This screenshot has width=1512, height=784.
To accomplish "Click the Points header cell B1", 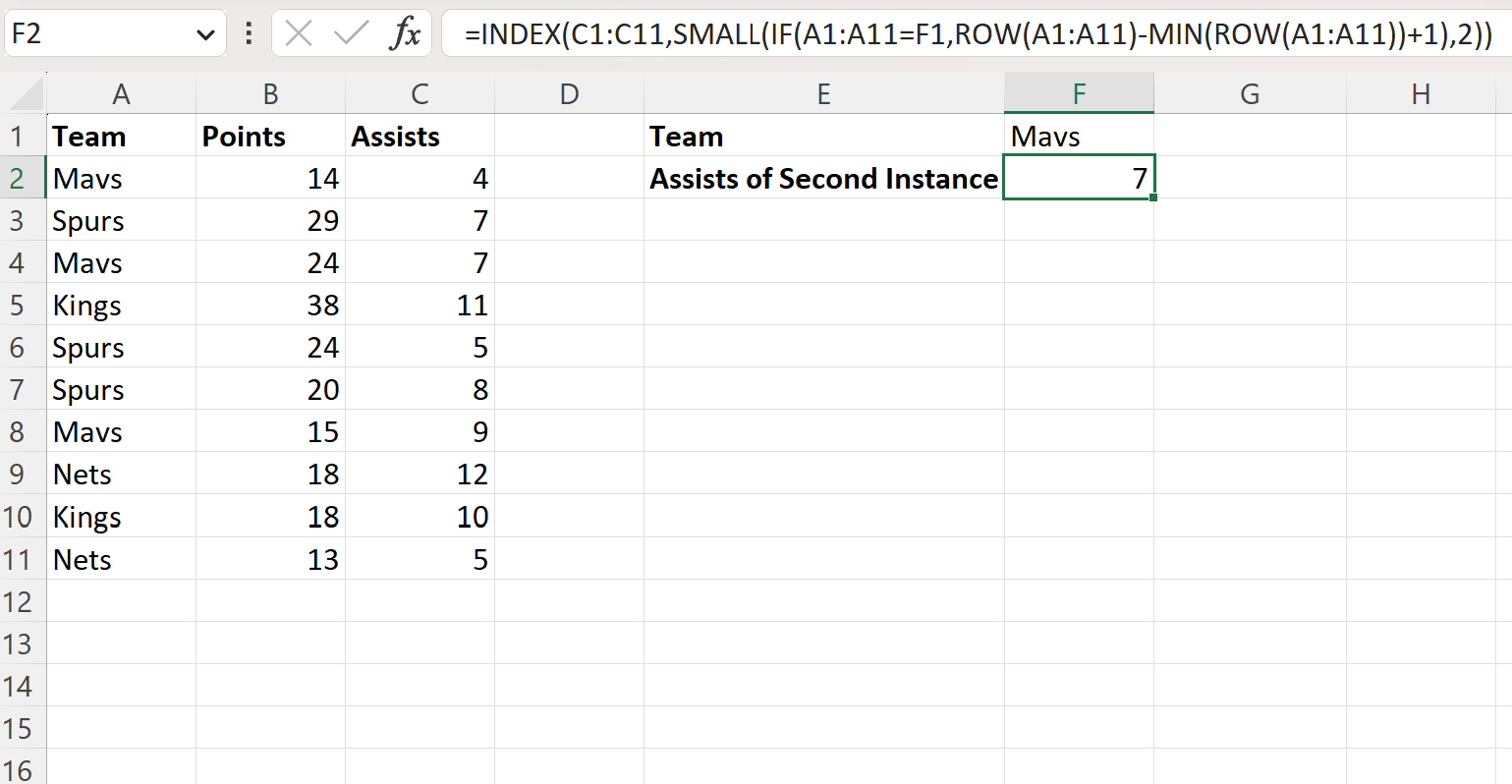I will [270, 136].
